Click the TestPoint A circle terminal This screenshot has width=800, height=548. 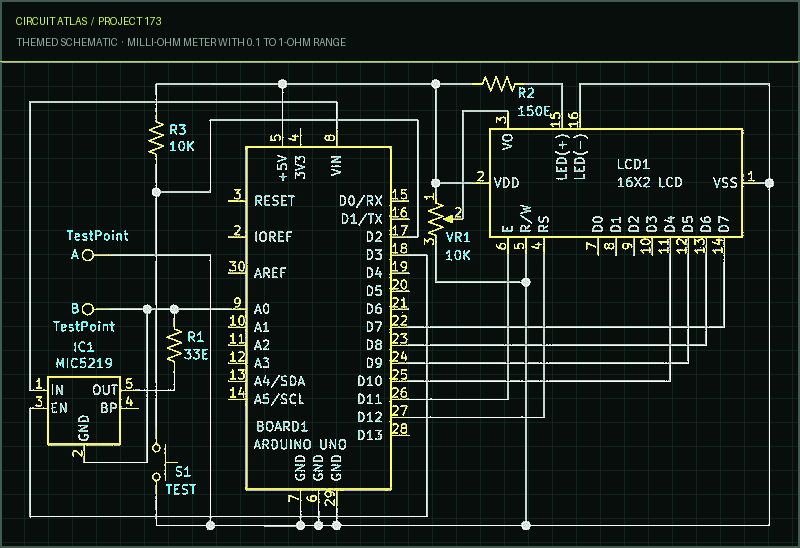point(88,255)
